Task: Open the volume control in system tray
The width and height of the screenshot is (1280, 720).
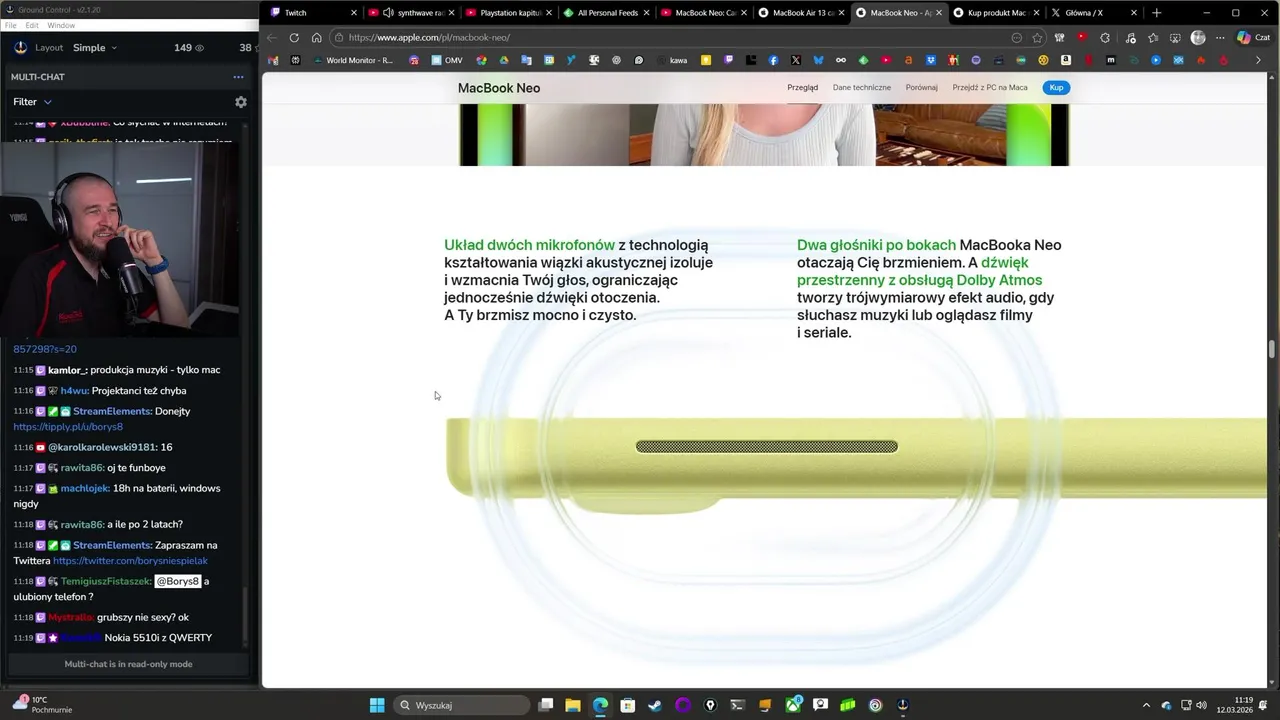Action: point(1200,705)
